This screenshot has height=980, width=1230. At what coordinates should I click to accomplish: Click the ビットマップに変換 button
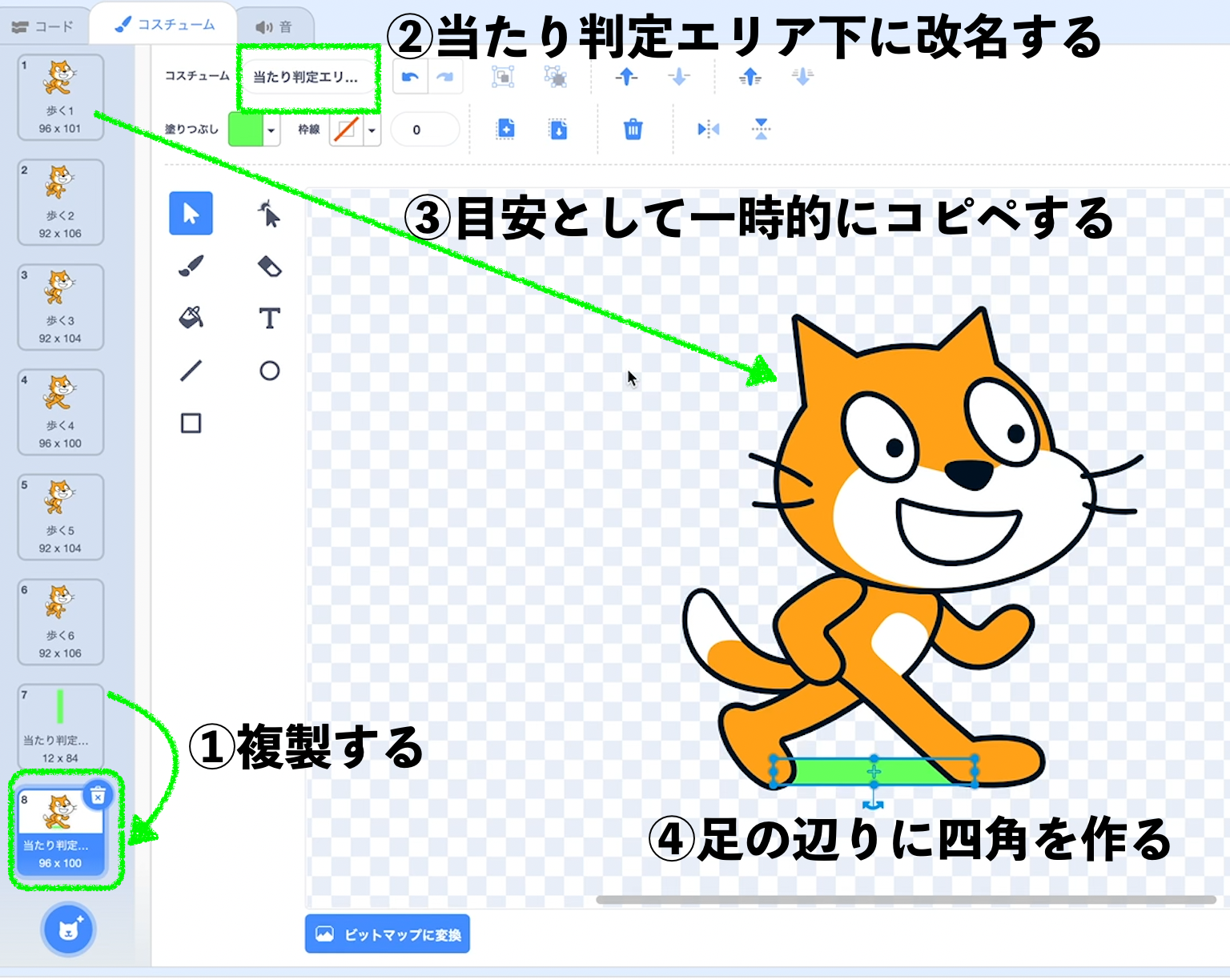click(x=388, y=934)
